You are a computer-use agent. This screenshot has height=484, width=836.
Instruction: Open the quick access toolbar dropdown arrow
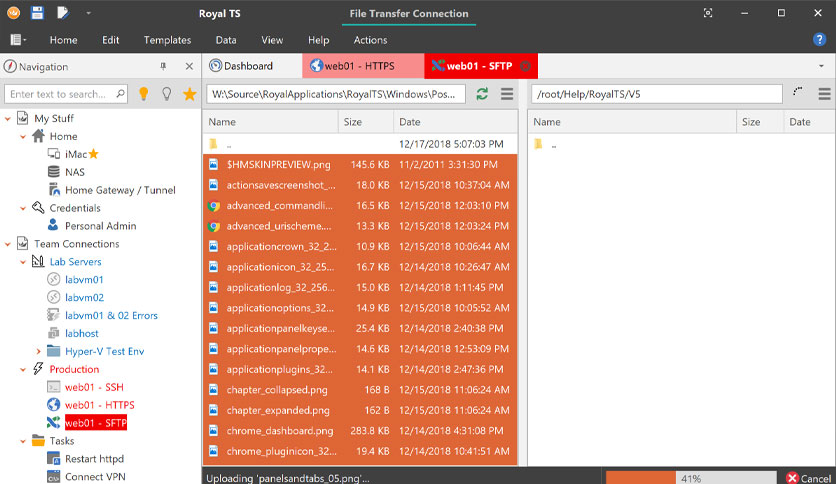[89, 13]
